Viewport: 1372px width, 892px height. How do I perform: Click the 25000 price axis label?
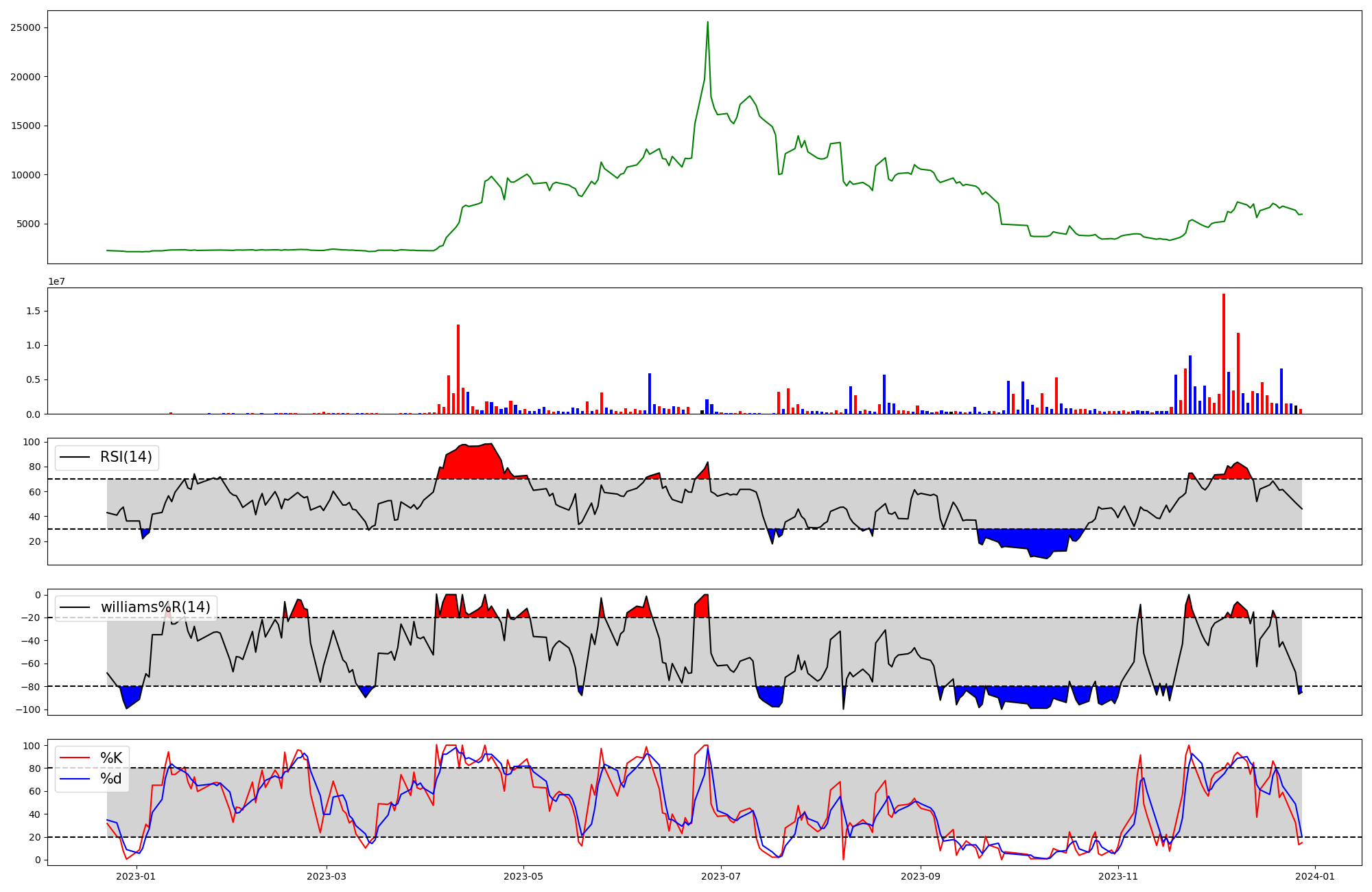coord(25,28)
